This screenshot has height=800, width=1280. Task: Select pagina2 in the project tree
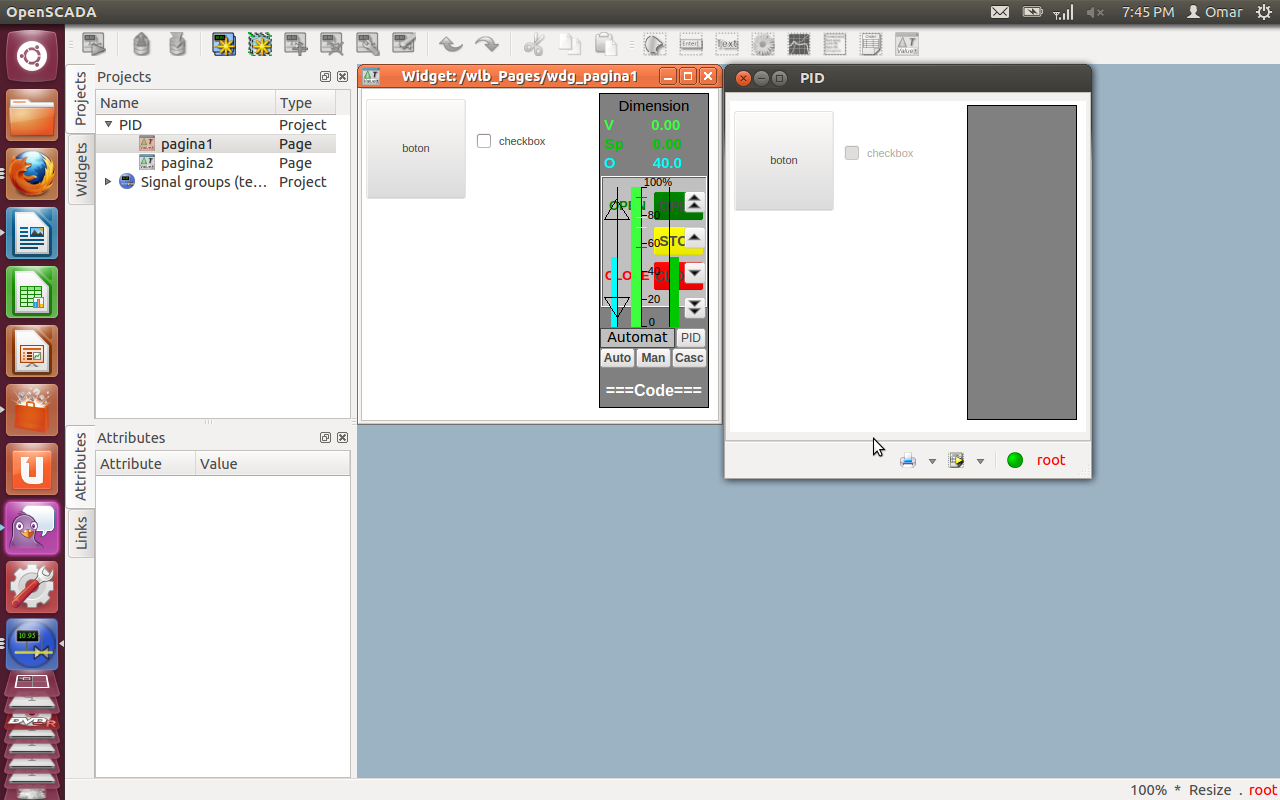tap(187, 163)
